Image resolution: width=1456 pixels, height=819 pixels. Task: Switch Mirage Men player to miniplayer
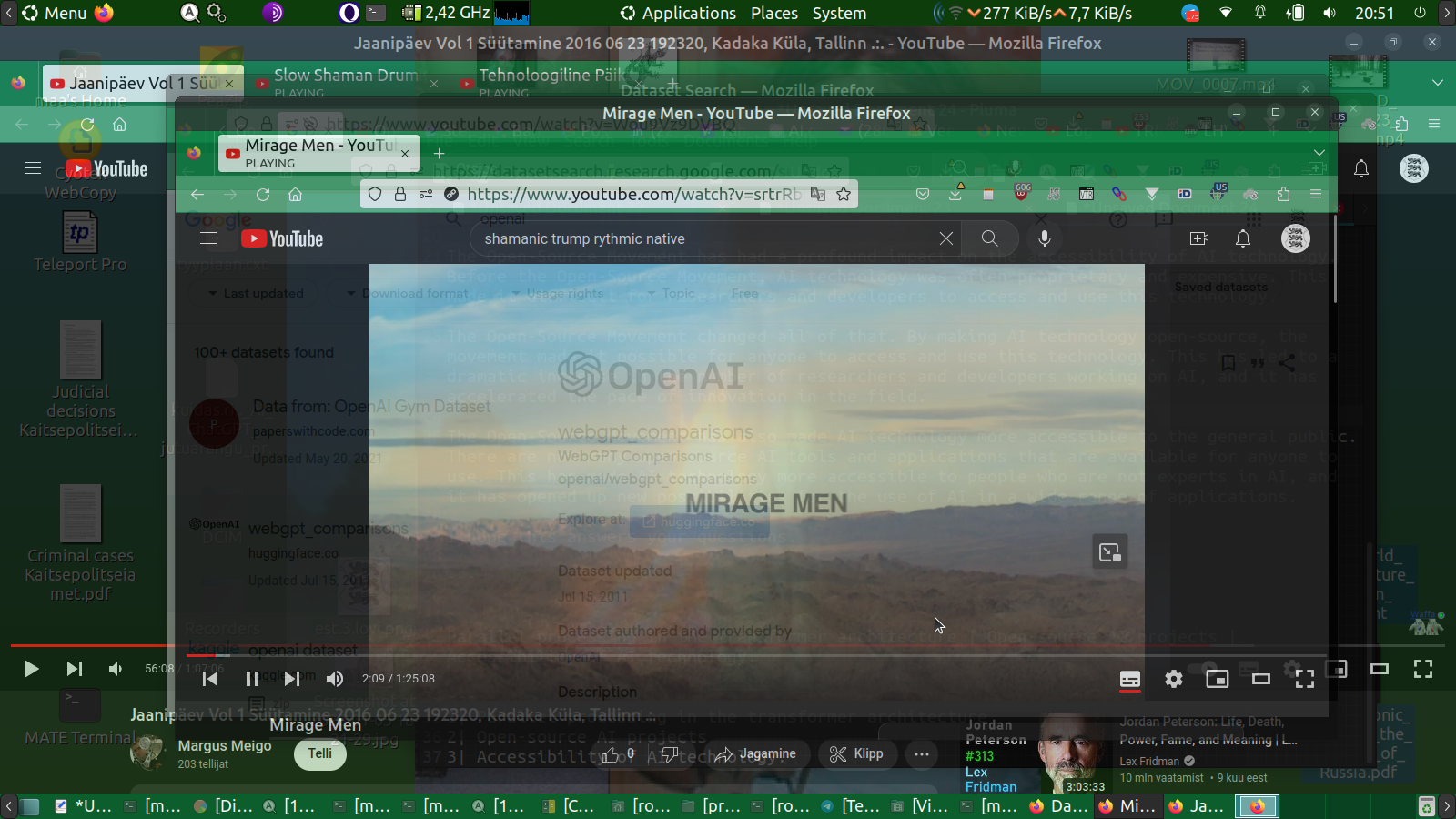[1218, 679]
